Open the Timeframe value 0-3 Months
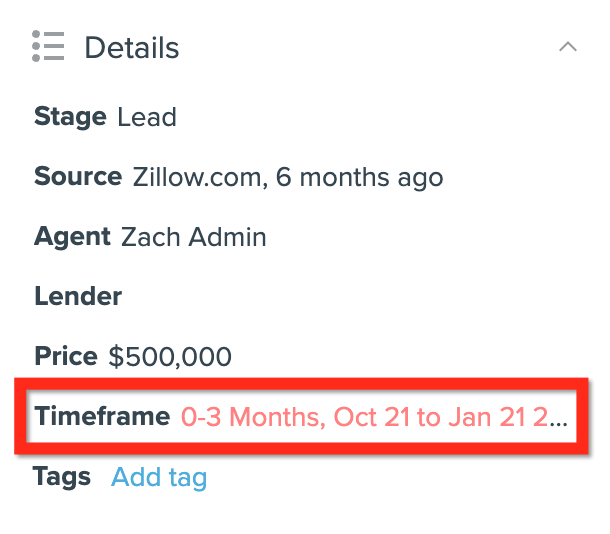 click(x=253, y=417)
